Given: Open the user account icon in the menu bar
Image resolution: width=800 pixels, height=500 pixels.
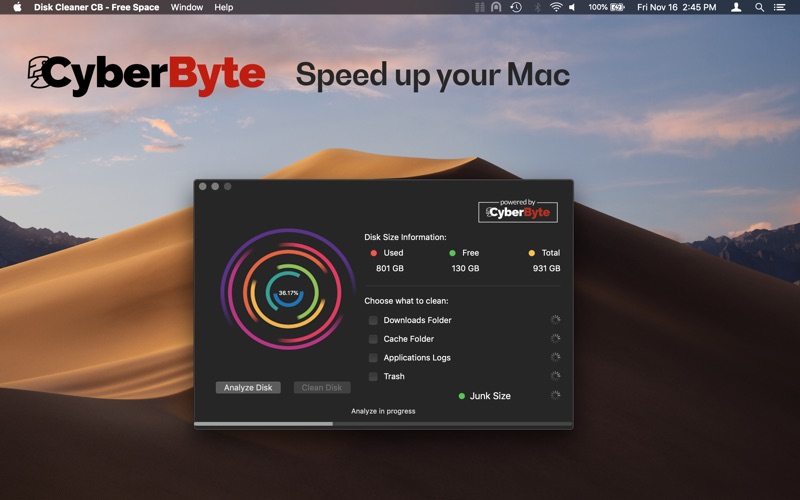Looking at the screenshot, I should pyautogui.click(x=736, y=7).
